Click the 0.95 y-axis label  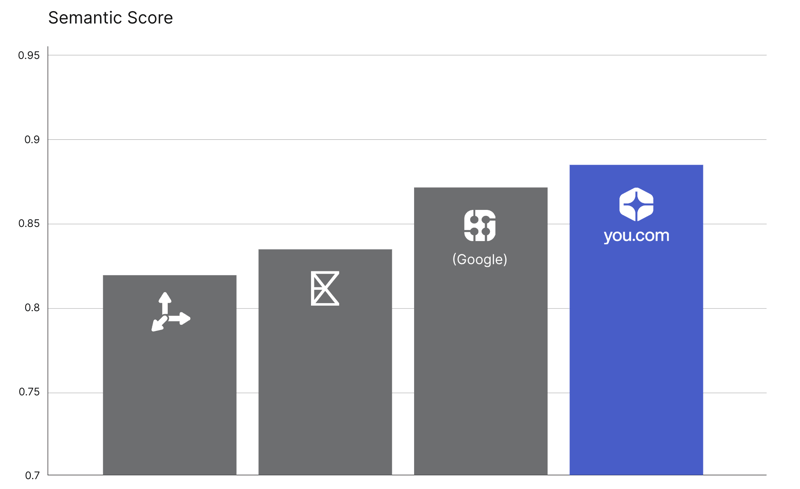(x=29, y=56)
